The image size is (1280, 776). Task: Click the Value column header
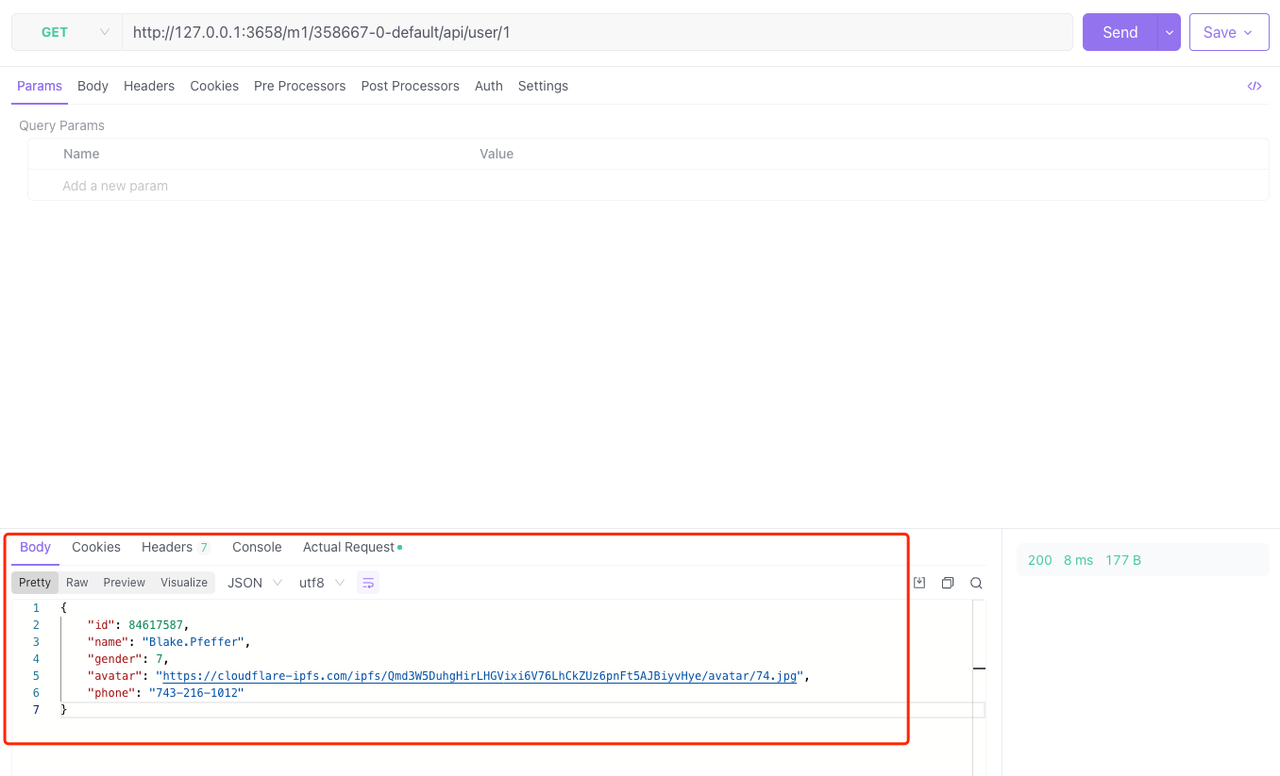[496, 154]
